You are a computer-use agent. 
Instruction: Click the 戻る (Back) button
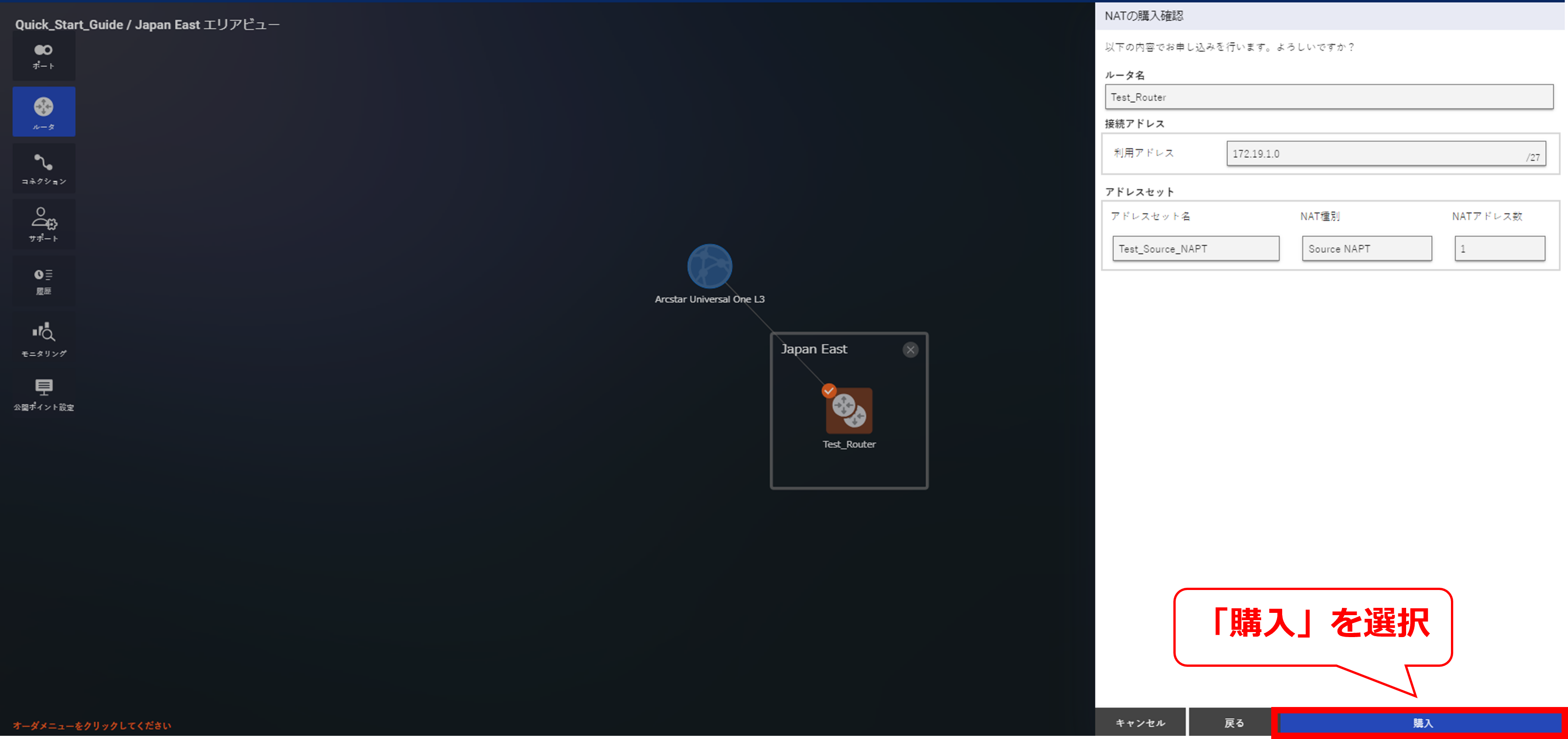1234,723
